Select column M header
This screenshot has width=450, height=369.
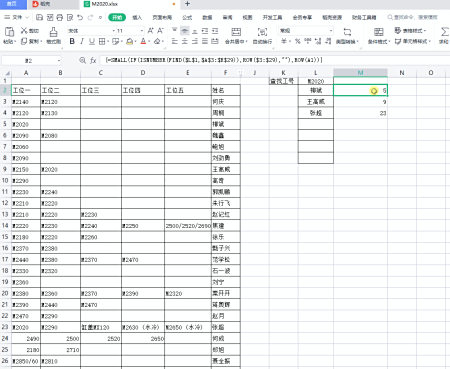click(x=360, y=73)
